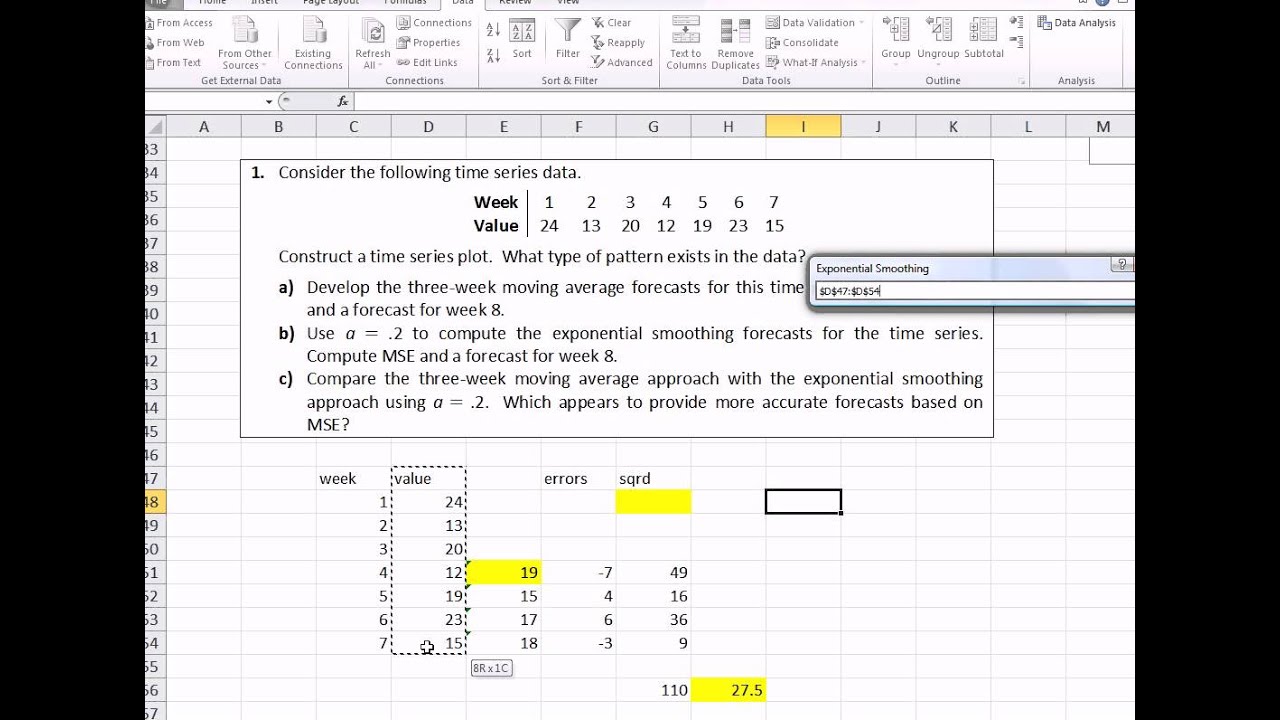Clear the current filter
1280x720 pixels.
[611, 23]
